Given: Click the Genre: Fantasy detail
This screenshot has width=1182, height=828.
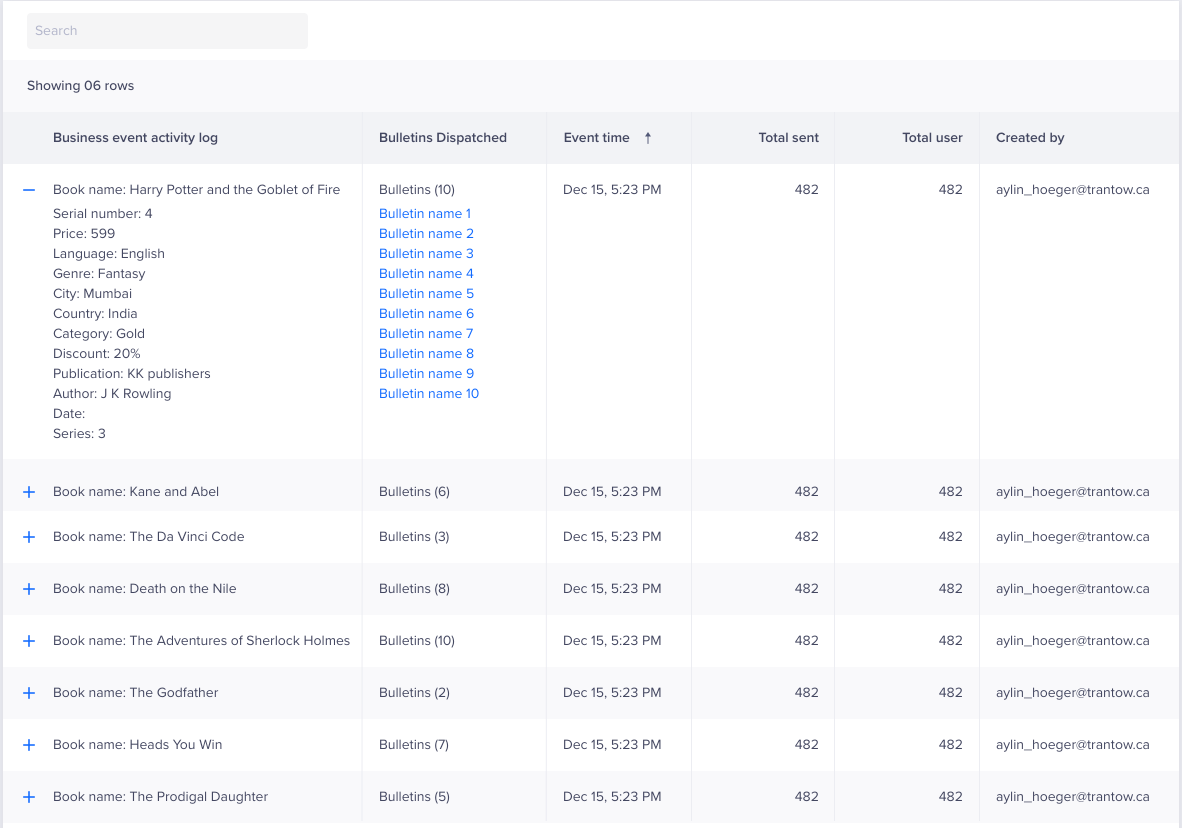Looking at the screenshot, I should pos(99,274).
